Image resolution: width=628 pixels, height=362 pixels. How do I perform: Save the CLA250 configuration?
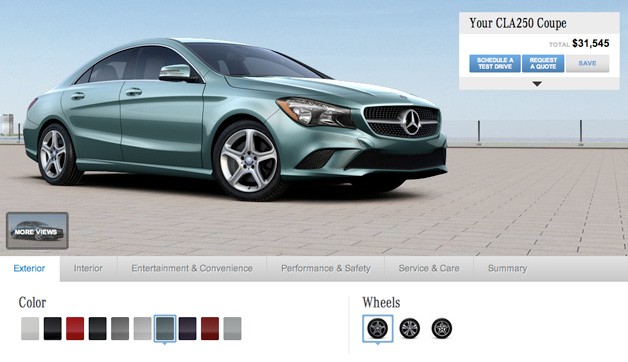(x=588, y=64)
